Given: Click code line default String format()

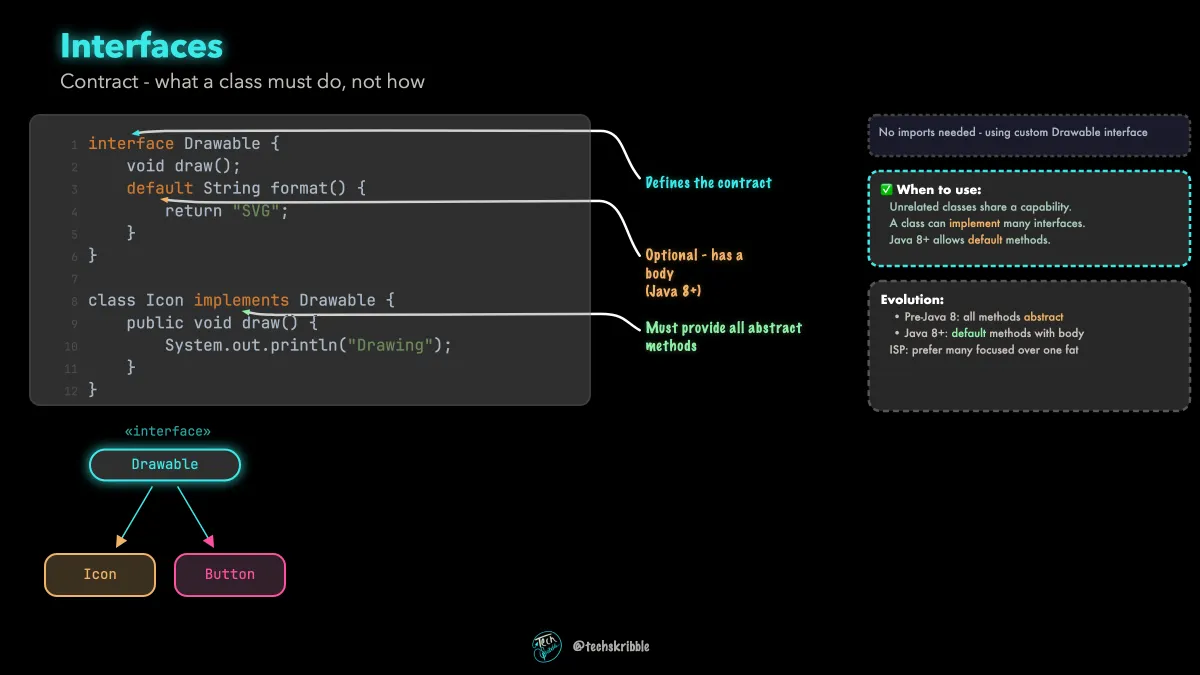Looking at the screenshot, I should [x=246, y=188].
